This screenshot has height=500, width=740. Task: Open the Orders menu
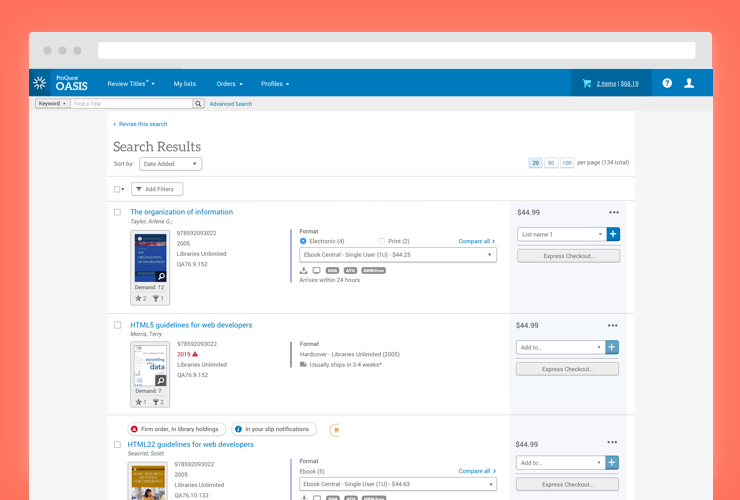click(x=229, y=84)
